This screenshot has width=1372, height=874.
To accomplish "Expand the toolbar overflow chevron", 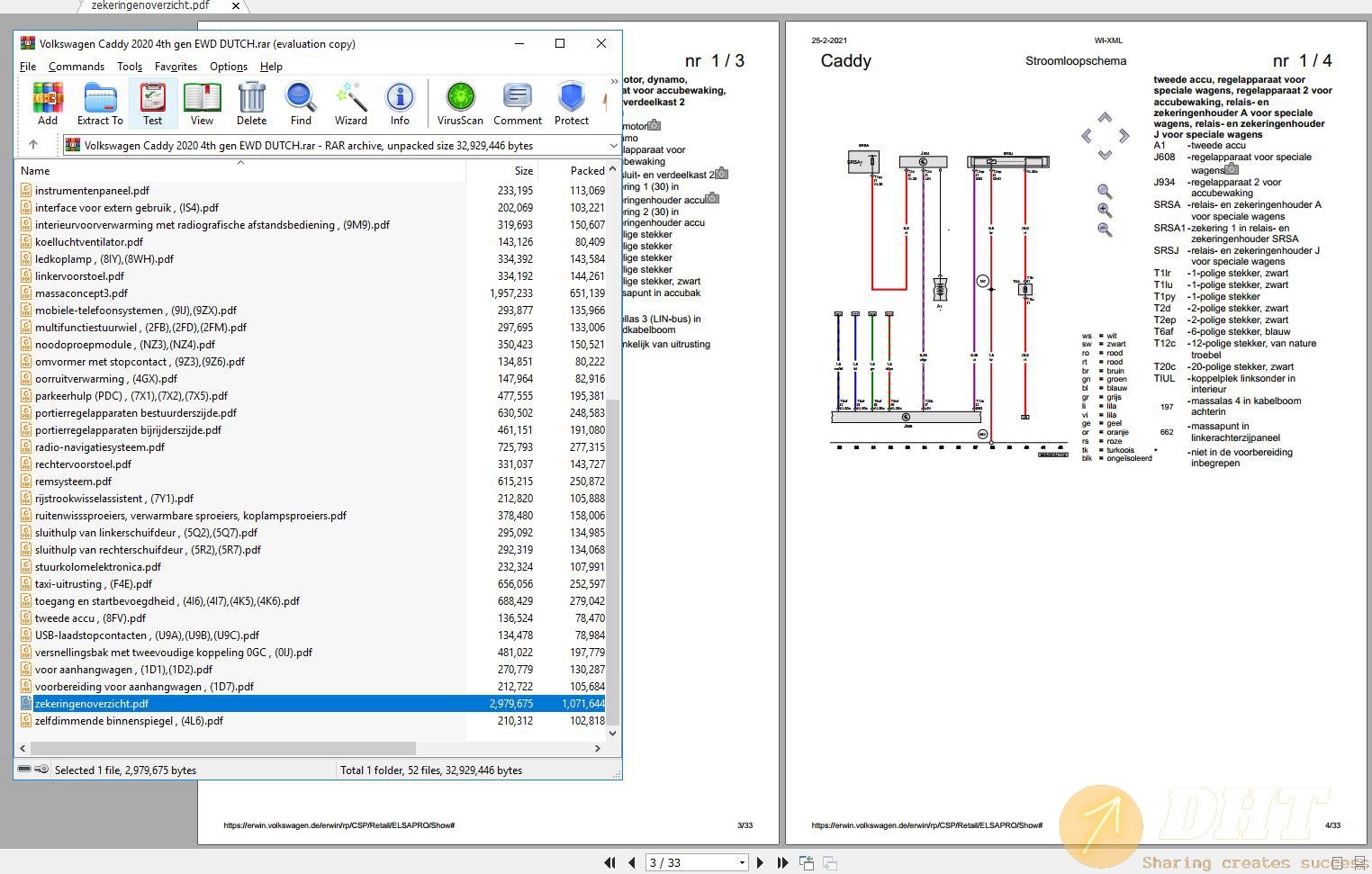I will 615,82.
